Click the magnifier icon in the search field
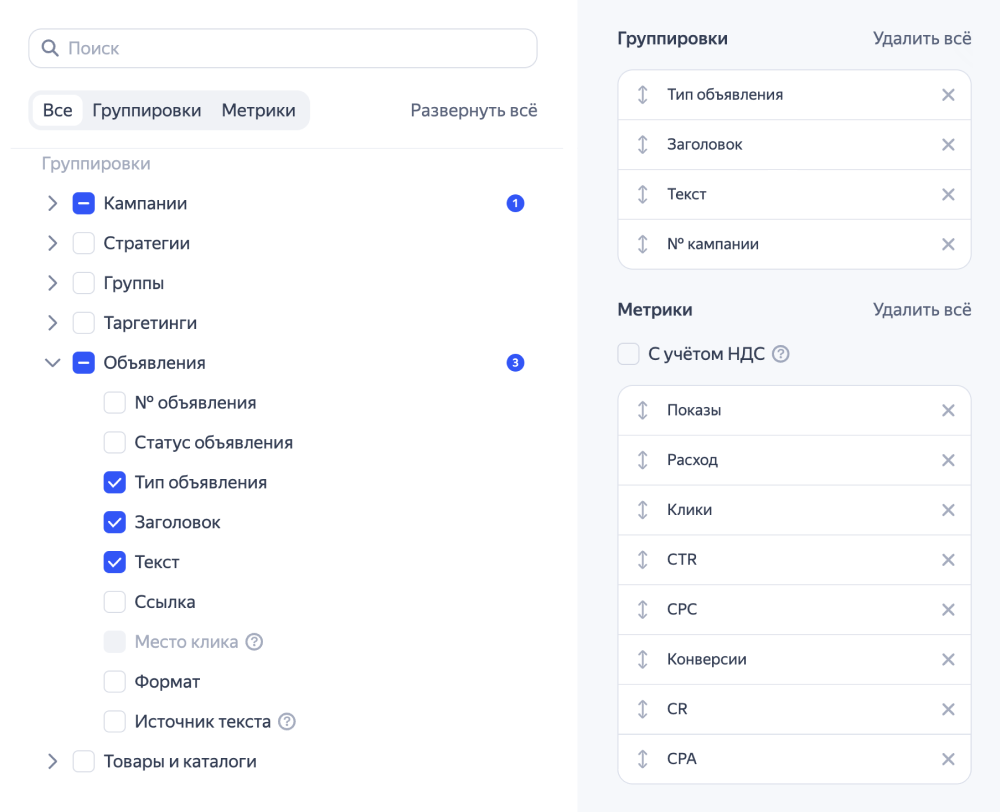This screenshot has height=812, width=1000. (50, 47)
